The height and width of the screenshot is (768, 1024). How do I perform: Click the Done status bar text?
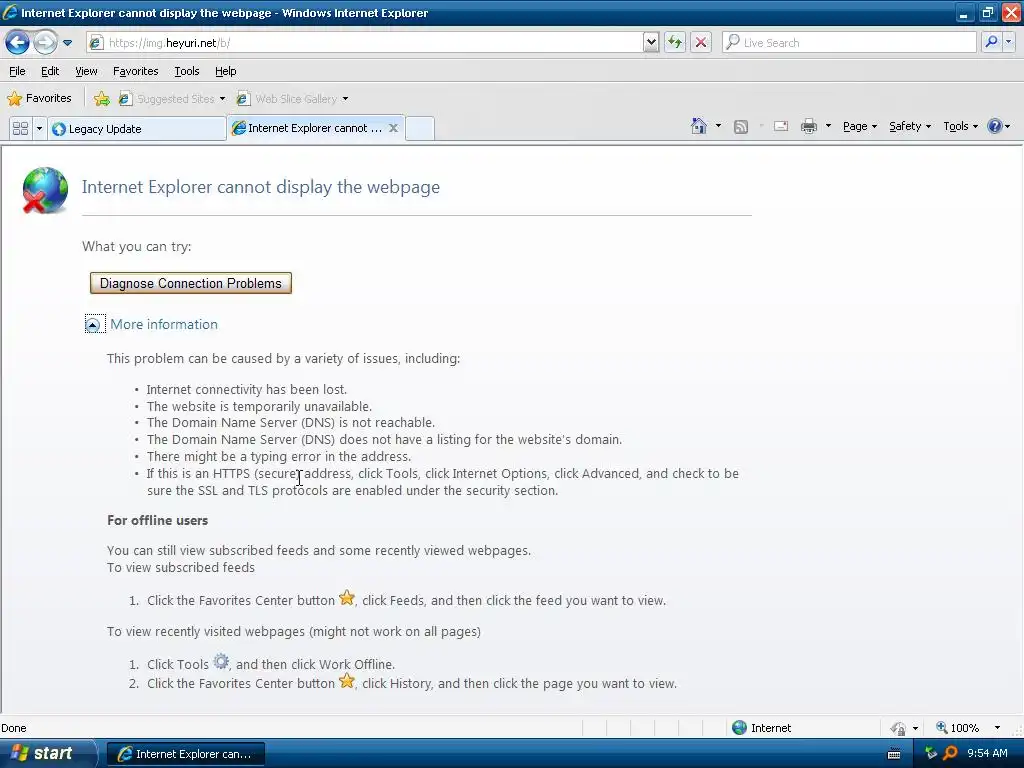(x=14, y=728)
